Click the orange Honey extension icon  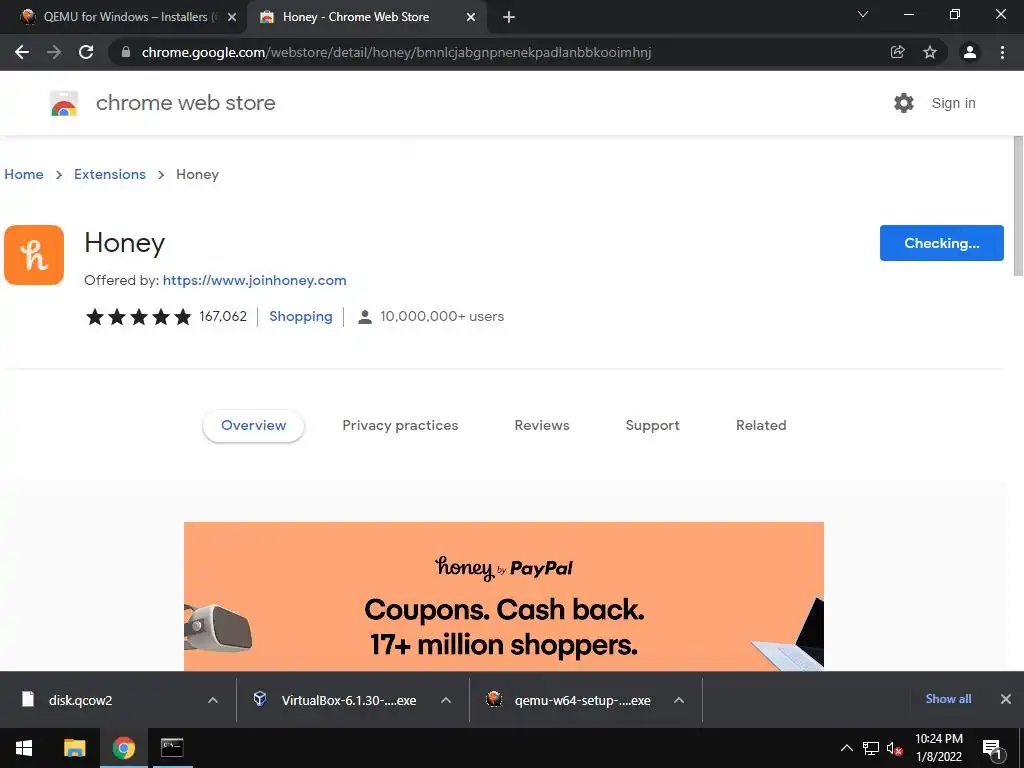tap(34, 255)
